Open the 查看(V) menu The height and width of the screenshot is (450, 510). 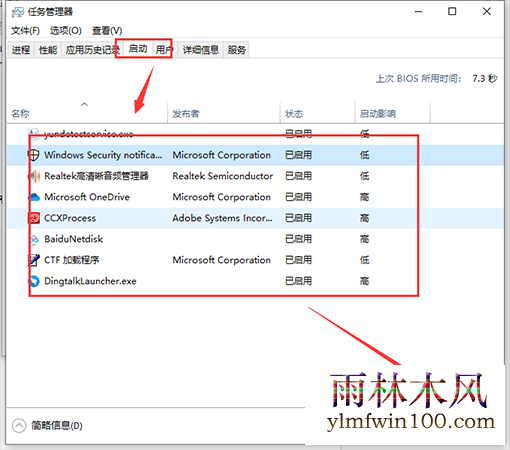[107, 31]
